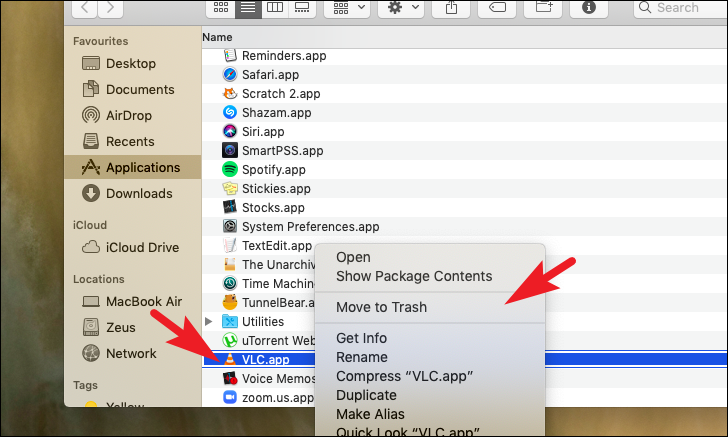Click the Time Machine app icon
Viewport: 728px width, 437px height.
[230, 283]
